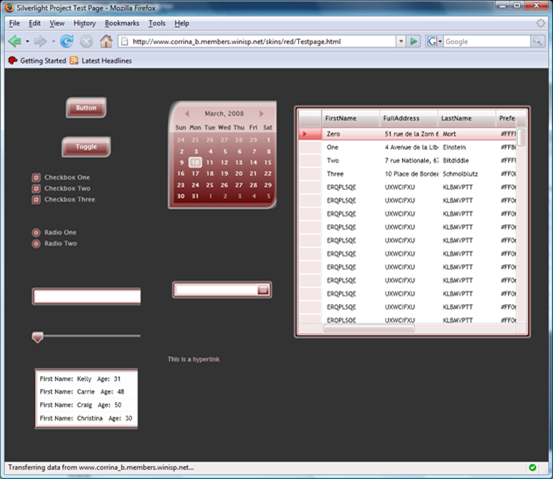Click the Firefox activity throbber icon
Image resolution: width=553 pixels, height=479 pixels.
(x=540, y=23)
